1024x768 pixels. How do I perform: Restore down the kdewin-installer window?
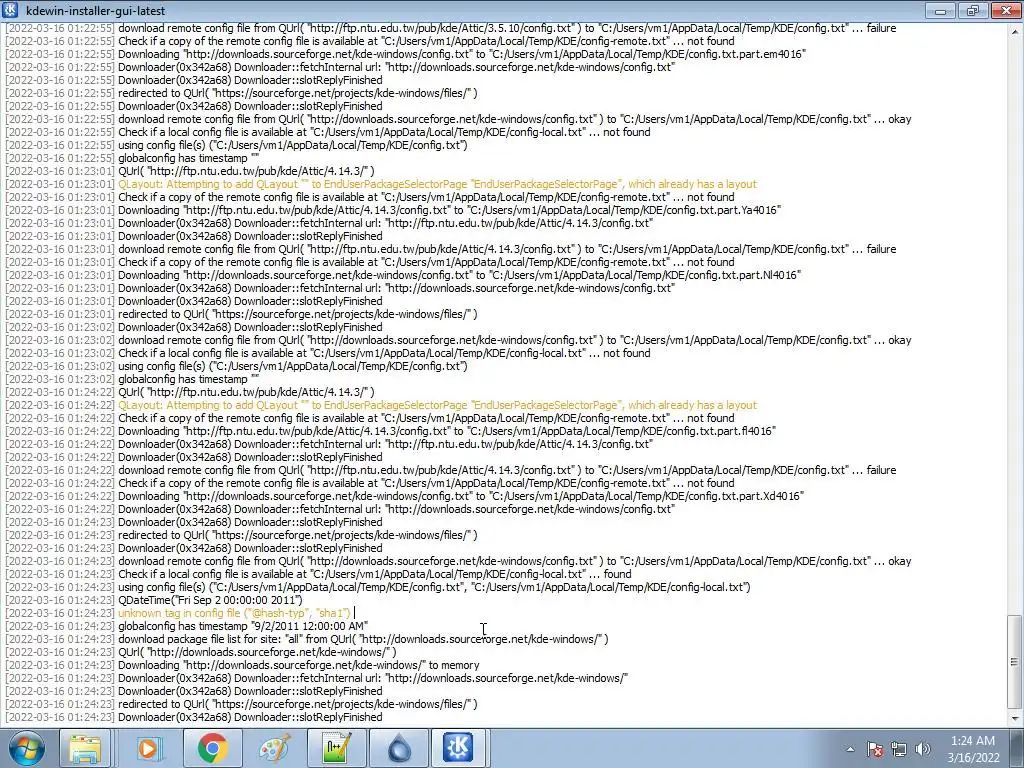[972, 10]
